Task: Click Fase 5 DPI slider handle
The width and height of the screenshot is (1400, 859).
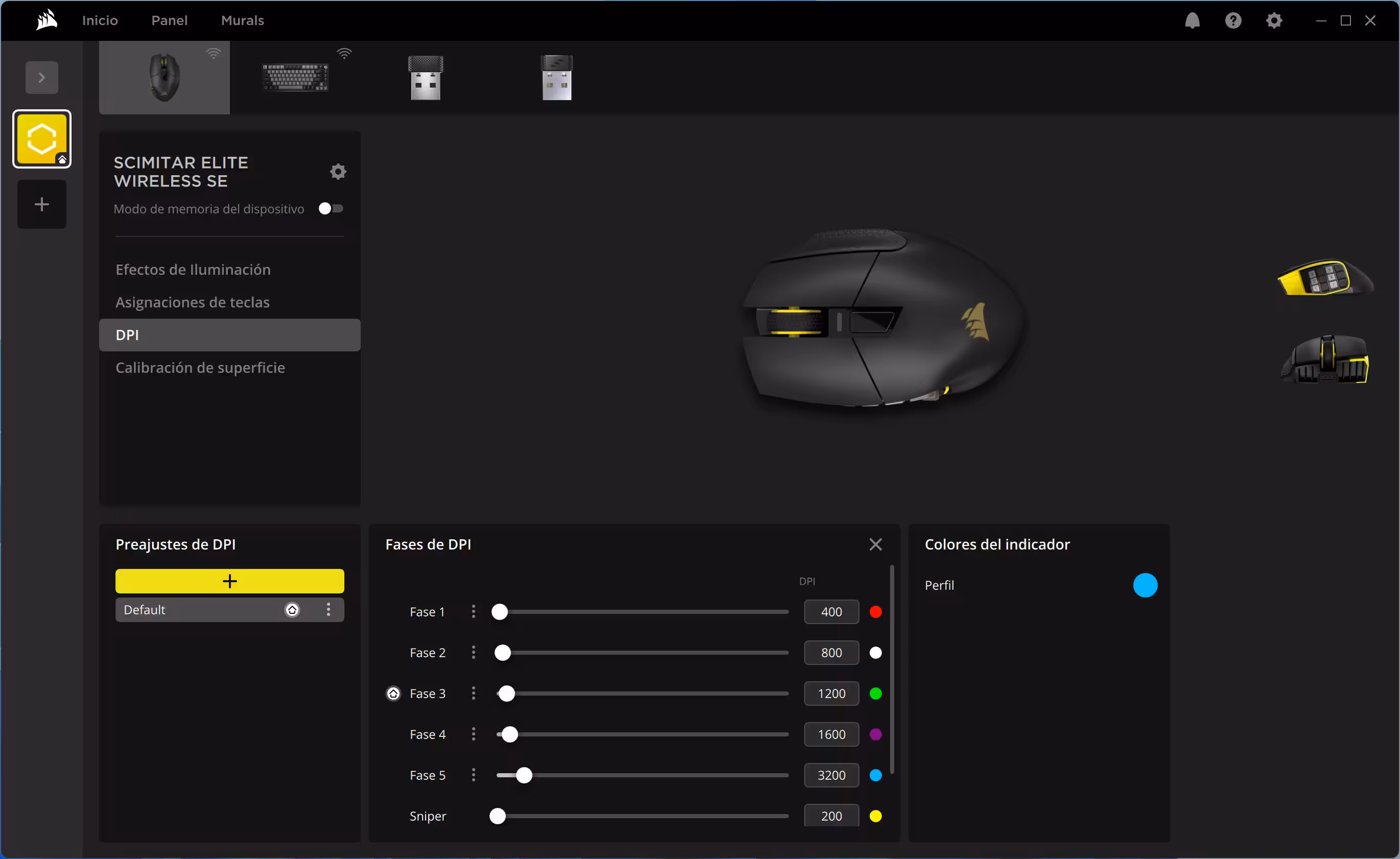Action: (x=524, y=775)
